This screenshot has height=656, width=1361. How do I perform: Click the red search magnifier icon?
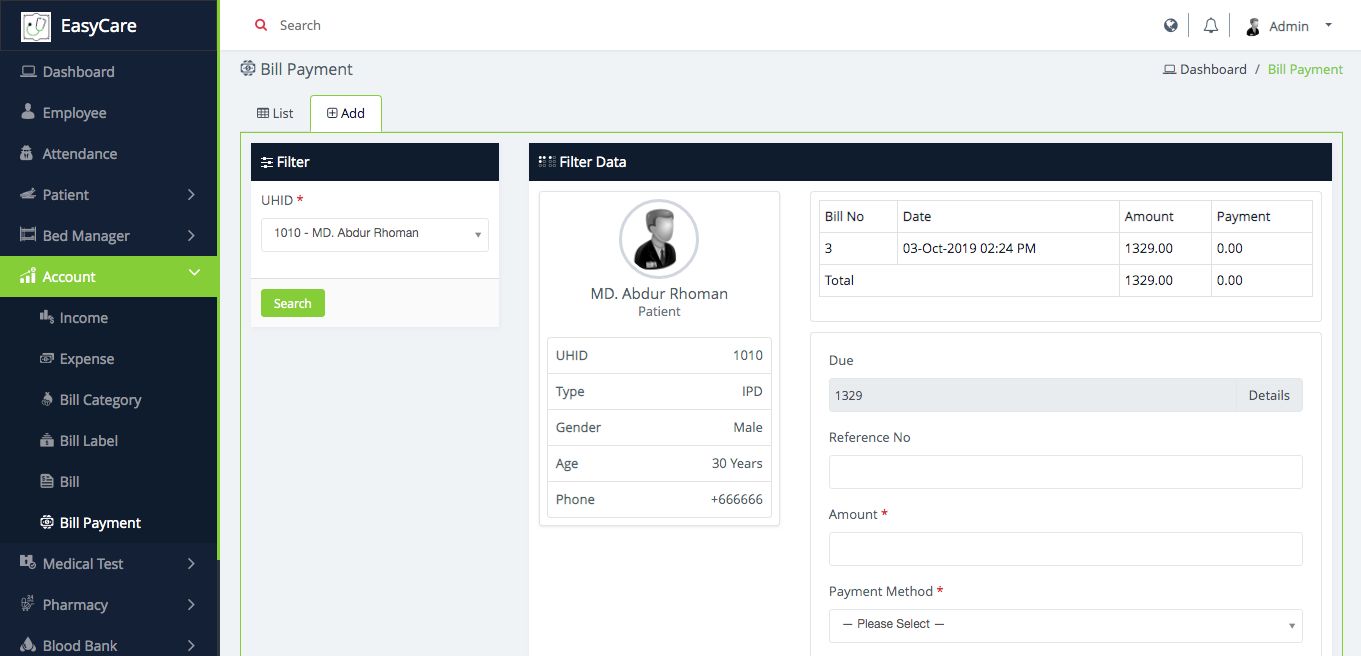point(261,25)
